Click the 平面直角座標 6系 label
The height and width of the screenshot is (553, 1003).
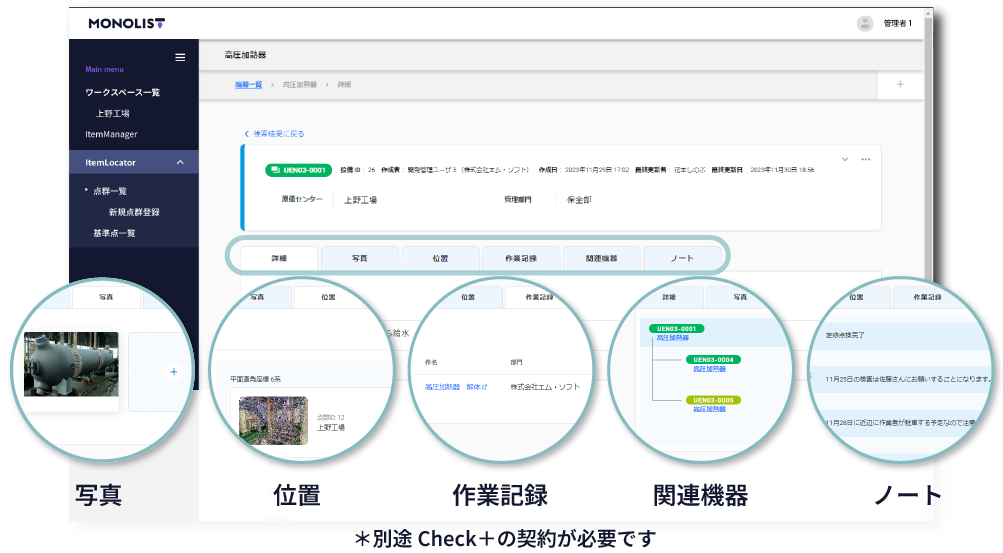pos(255,379)
